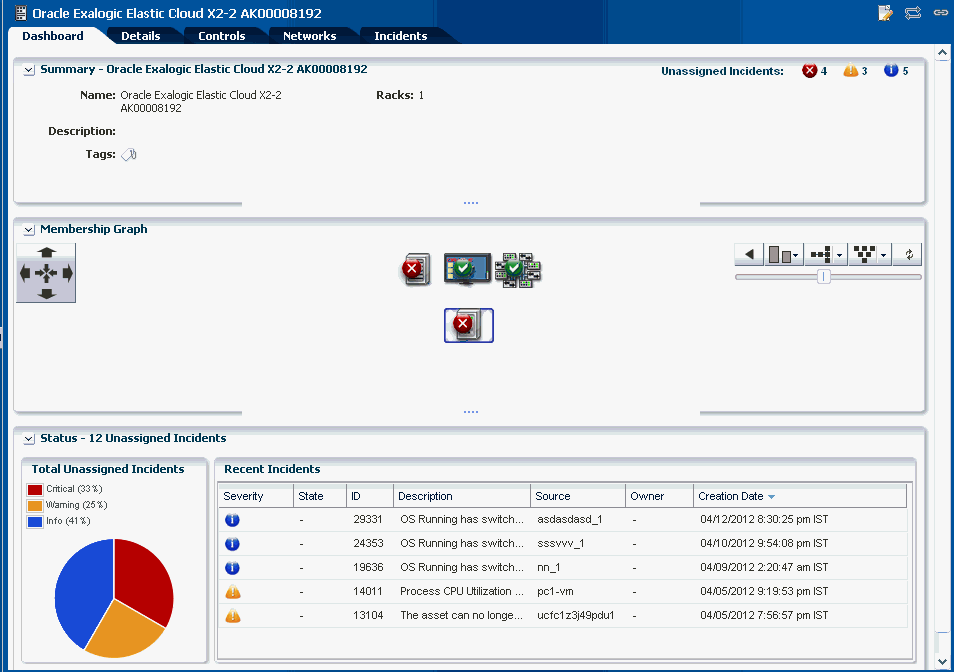The height and width of the screenshot is (672, 954).
Task: Click the refresh graph button
Action: point(909,255)
